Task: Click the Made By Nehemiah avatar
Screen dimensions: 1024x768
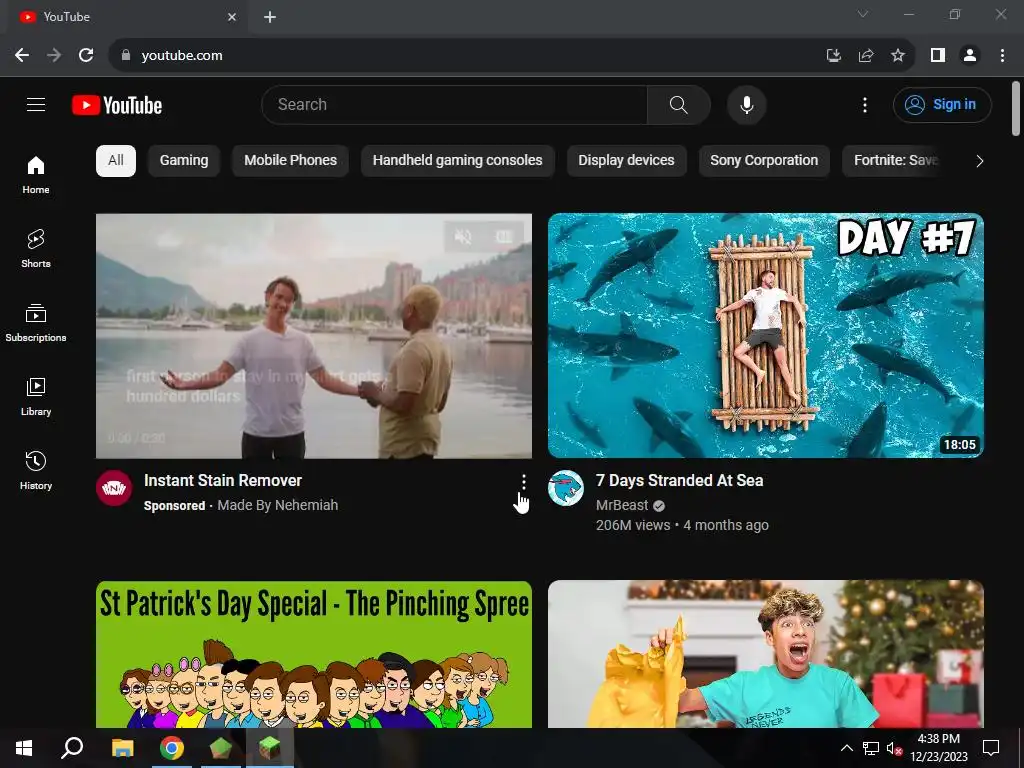Action: click(x=114, y=488)
